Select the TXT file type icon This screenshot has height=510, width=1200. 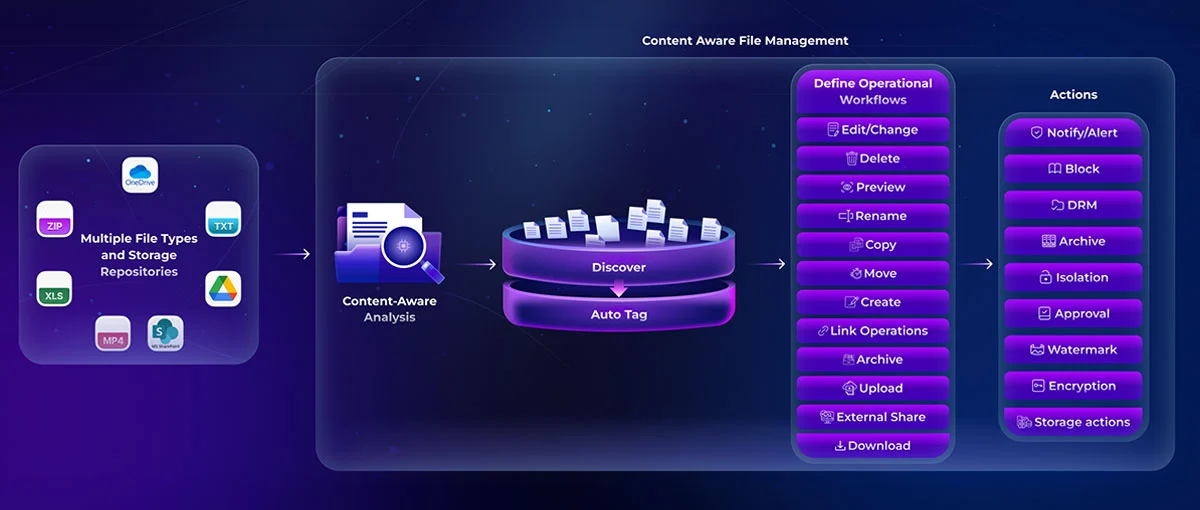[223, 219]
